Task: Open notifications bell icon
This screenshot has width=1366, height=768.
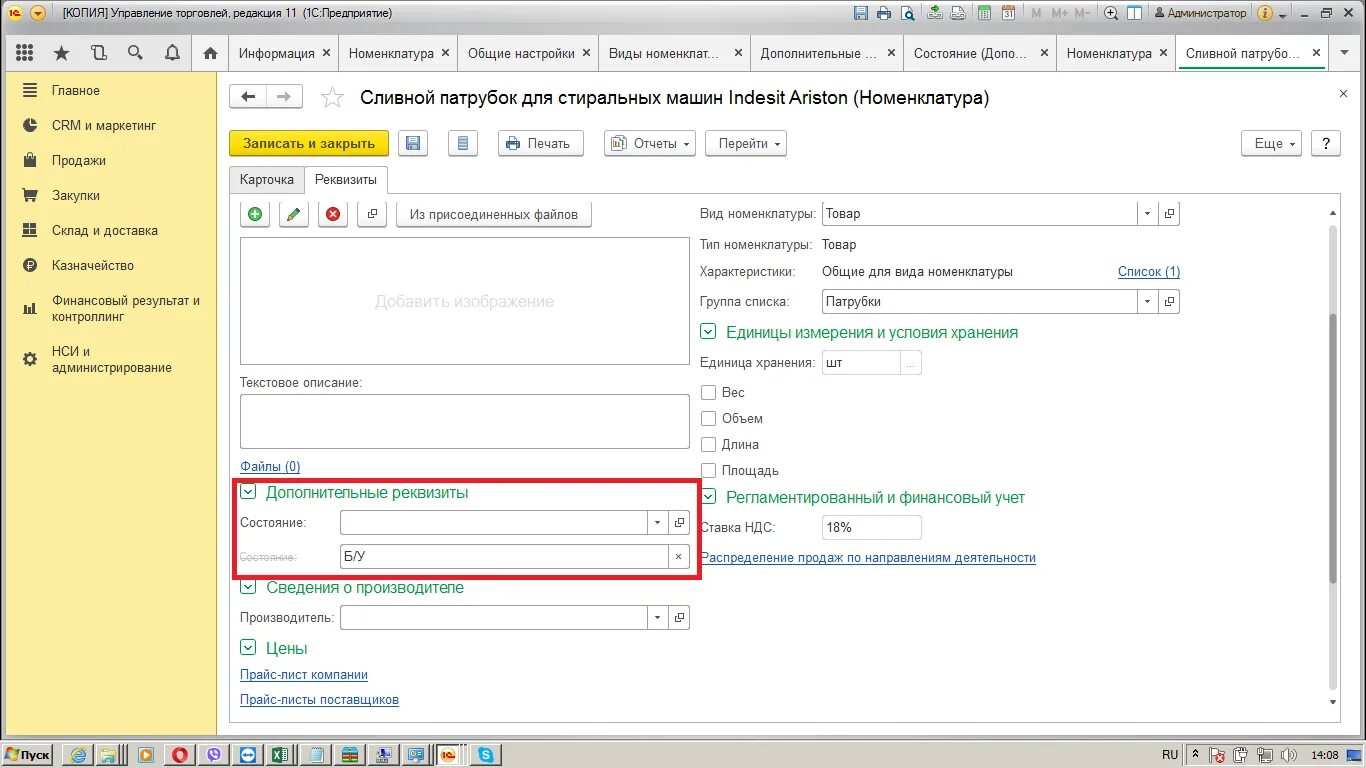Action: (x=172, y=53)
